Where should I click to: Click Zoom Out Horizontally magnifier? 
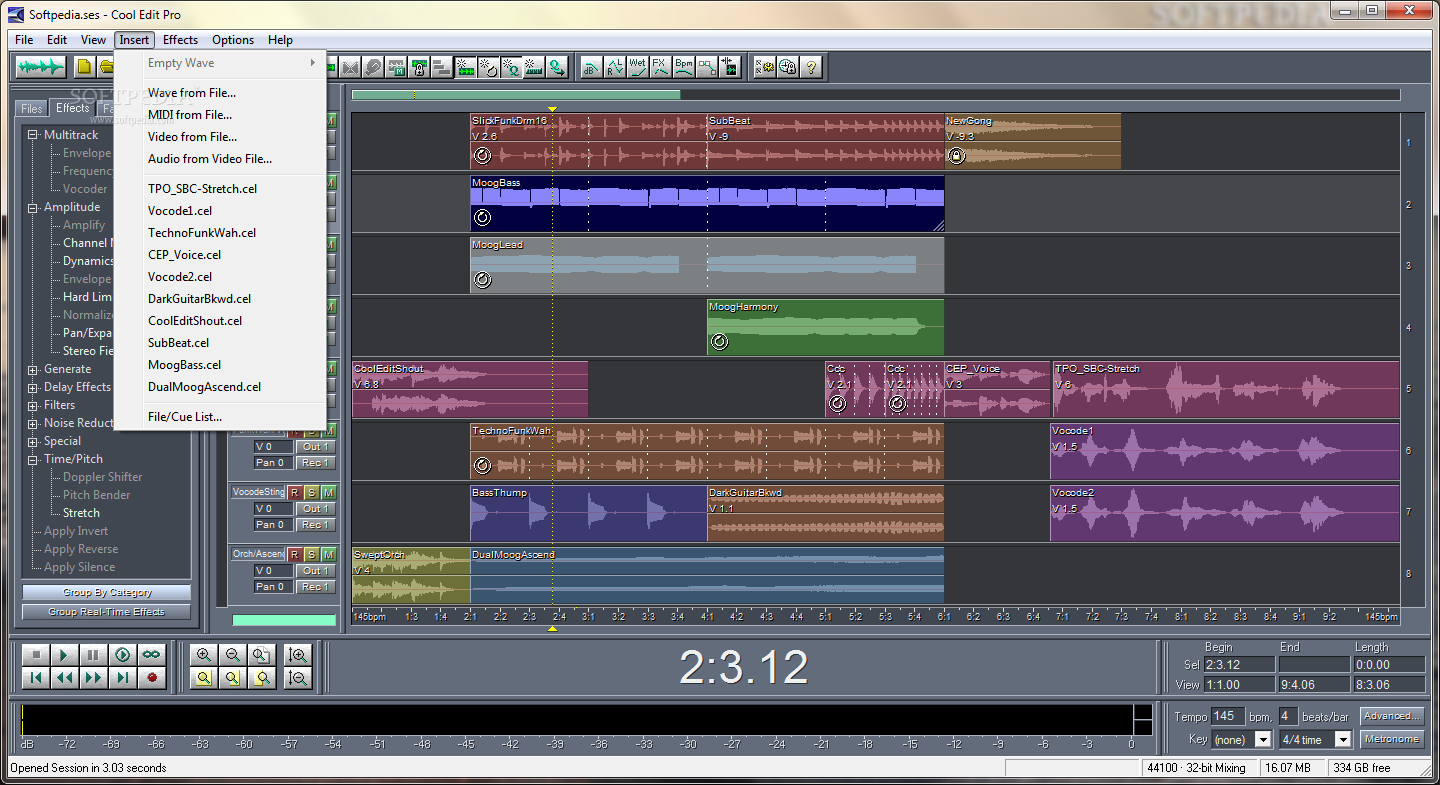click(233, 655)
